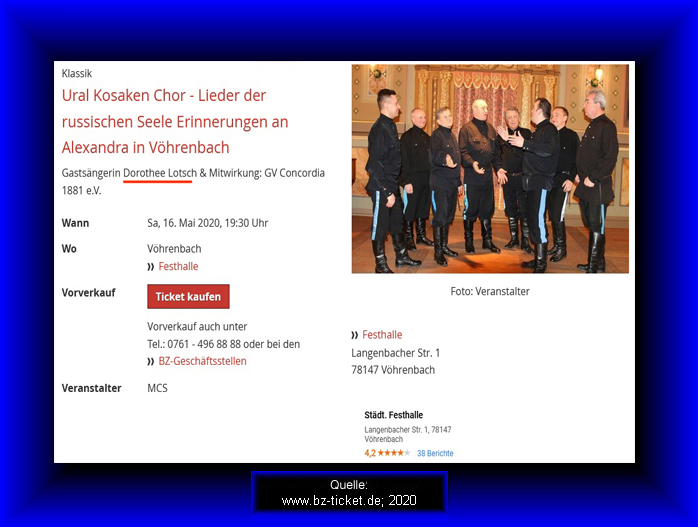698x527 pixels.
Task: Click the Ural Kosaken Chor event headline
Action: [175, 121]
